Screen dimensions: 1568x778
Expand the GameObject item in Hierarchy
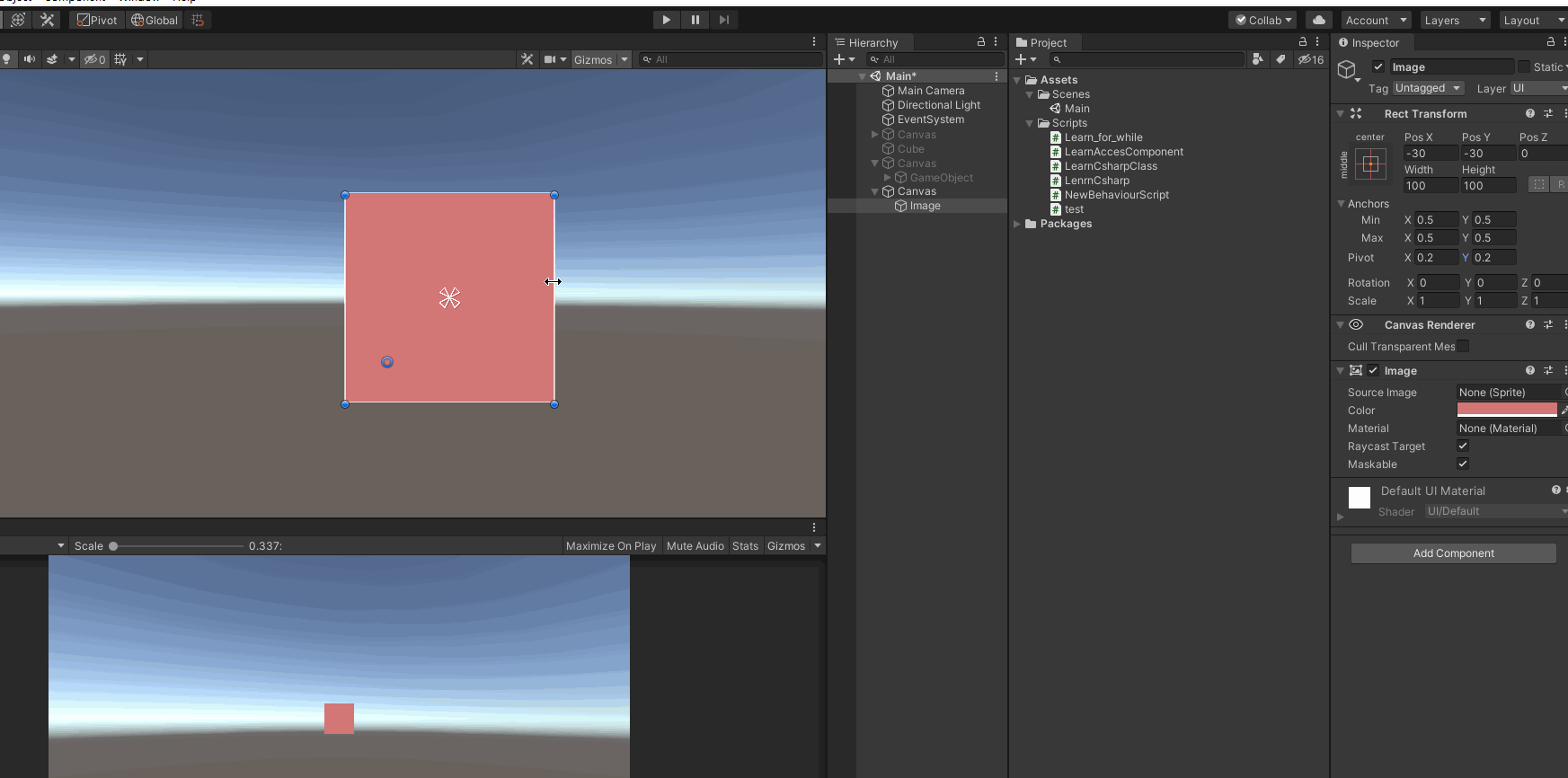point(888,178)
